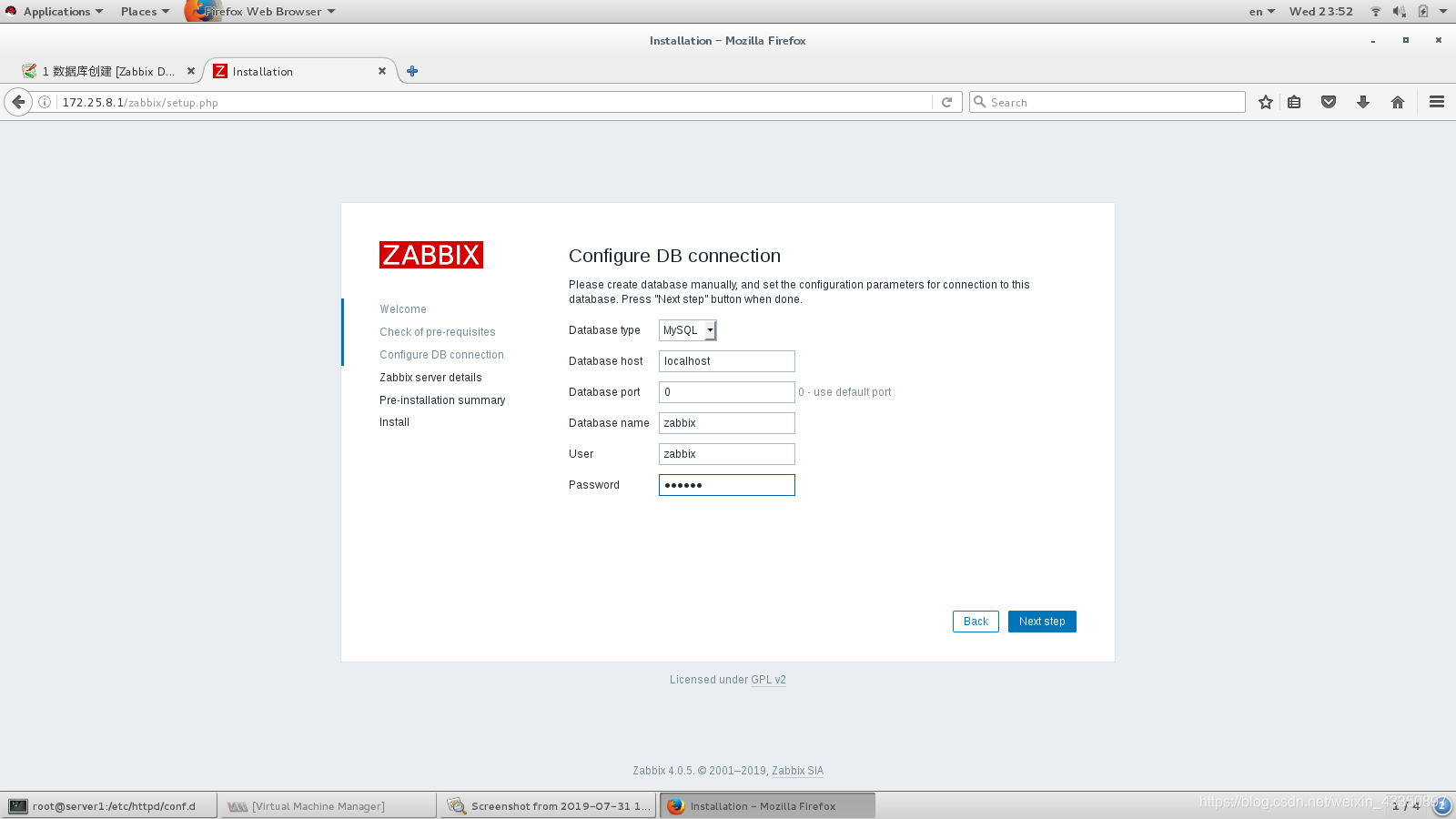Click the Back button
This screenshot has width=1456, height=819.
point(976,622)
